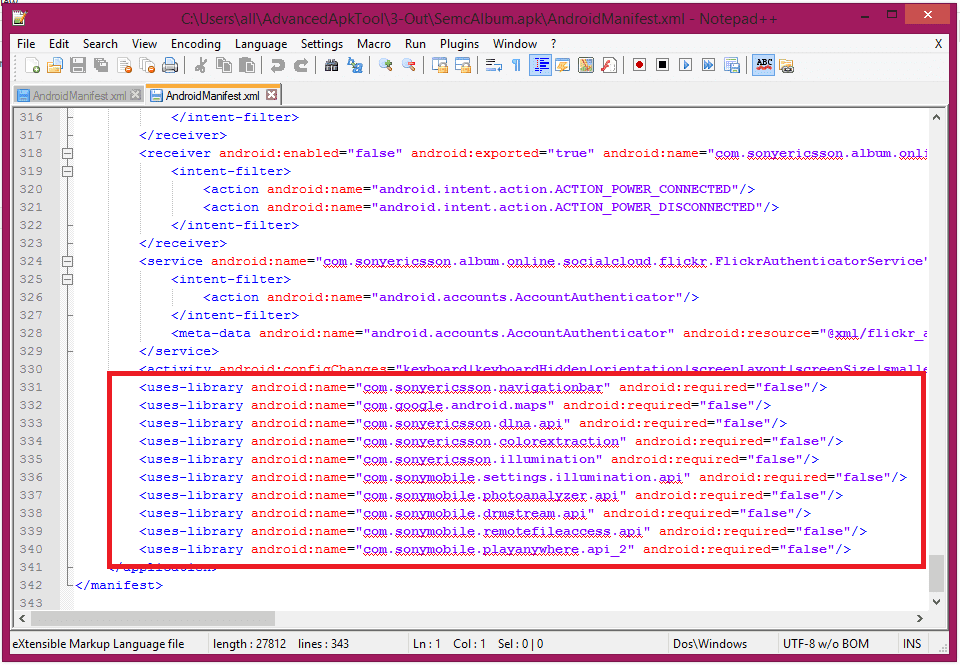Open the View menu

(144, 43)
